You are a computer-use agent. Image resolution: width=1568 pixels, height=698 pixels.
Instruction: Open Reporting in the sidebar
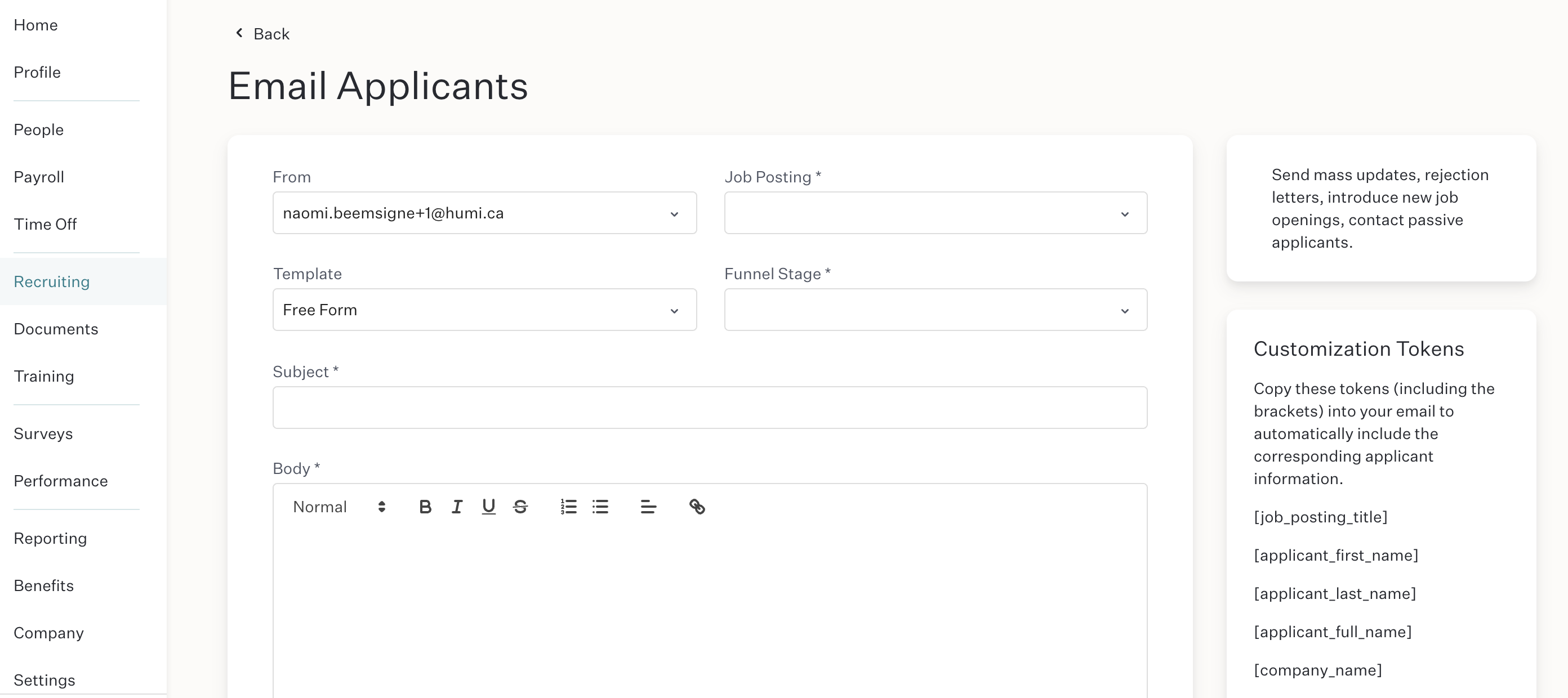click(51, 539)
